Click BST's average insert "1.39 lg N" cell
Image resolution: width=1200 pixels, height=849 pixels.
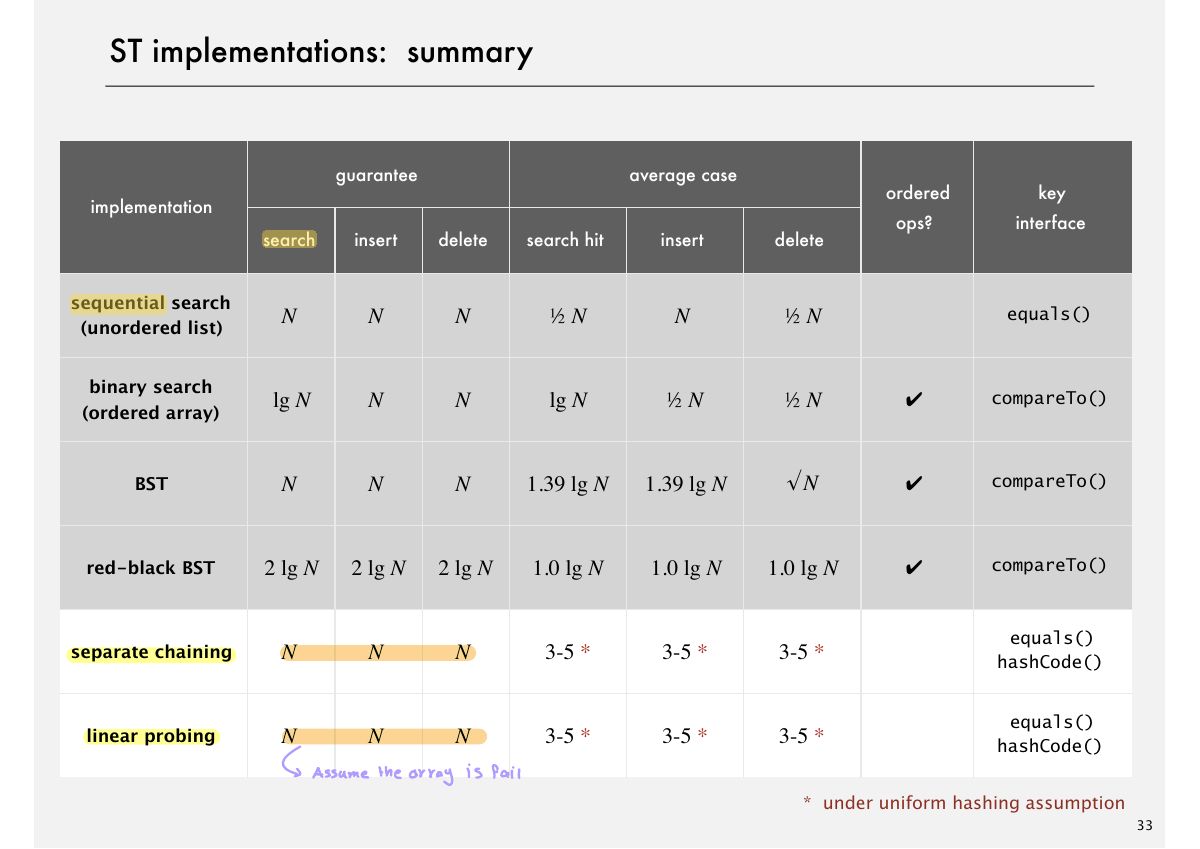(x=685, y=485)
